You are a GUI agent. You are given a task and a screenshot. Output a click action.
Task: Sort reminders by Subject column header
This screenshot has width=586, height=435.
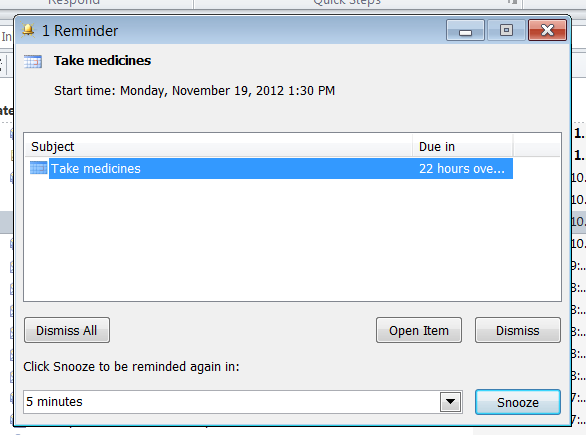point(219,146)
